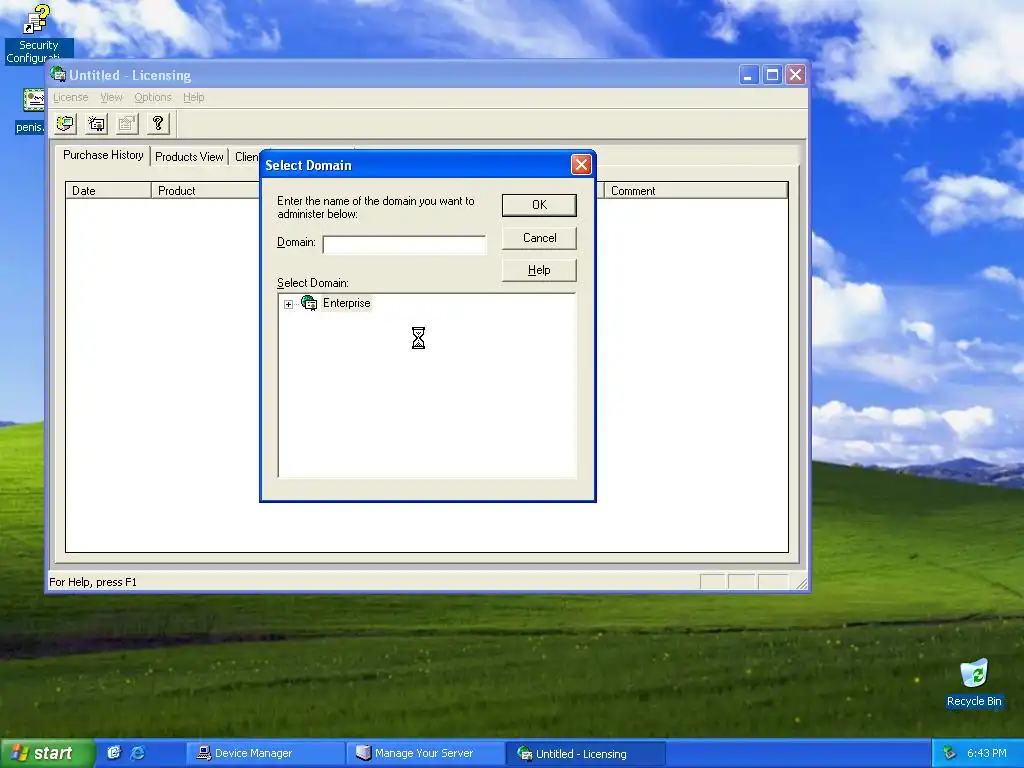Click the Show Desktop quick launch icon

114,753
